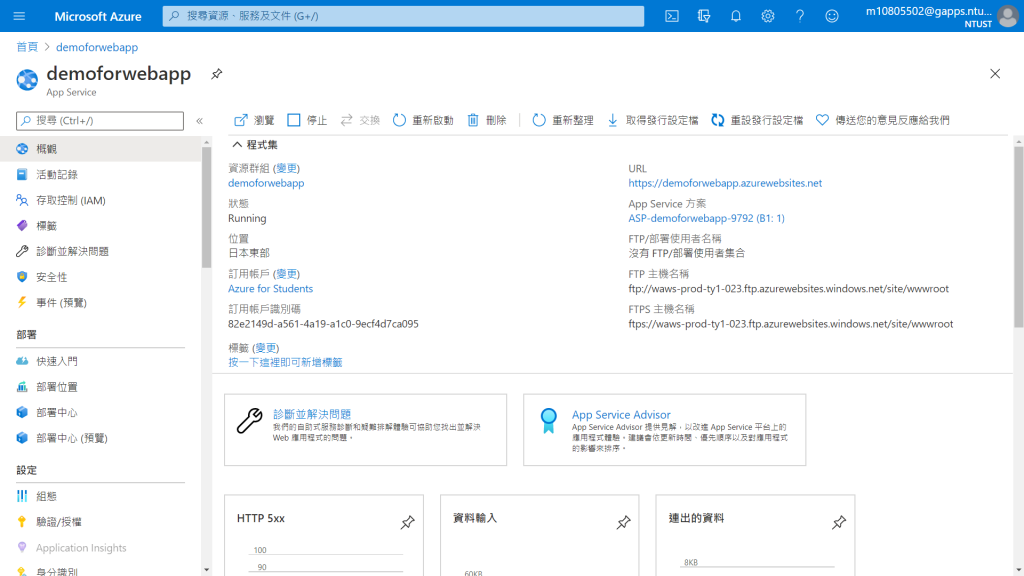Open 部署中心 deployment center

point(101,412)
